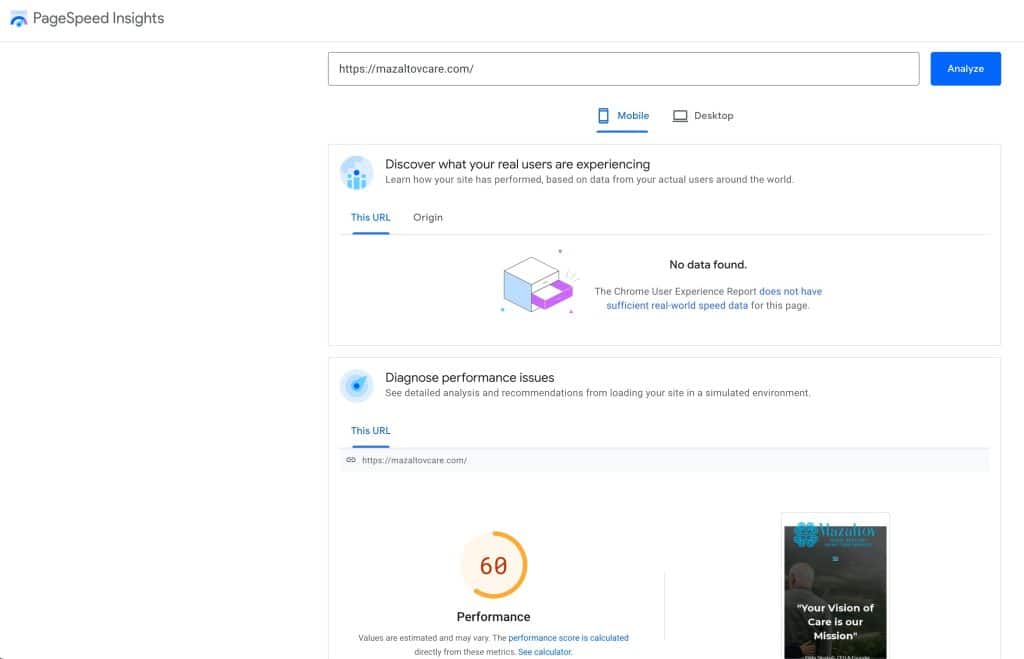The width and height of the screenshot is (1024, 659).
Task: Click the empty box No data illustration
Action: tap(537, 284)
